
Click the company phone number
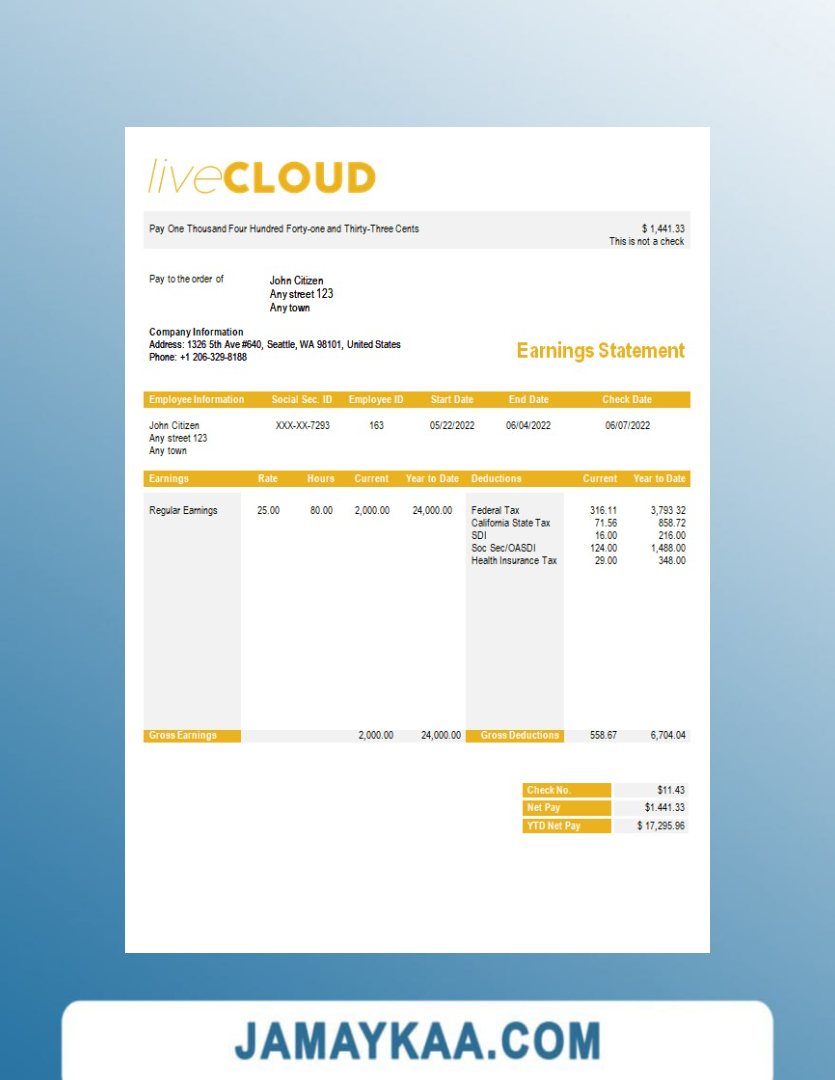coord(198,357)
